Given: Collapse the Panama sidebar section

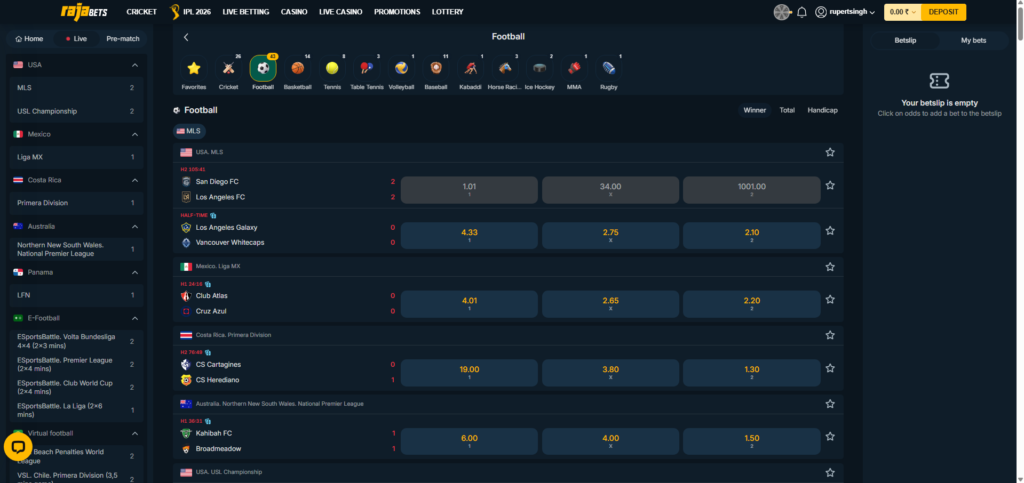Looking at the screenshot, I should tap(135, 272).
